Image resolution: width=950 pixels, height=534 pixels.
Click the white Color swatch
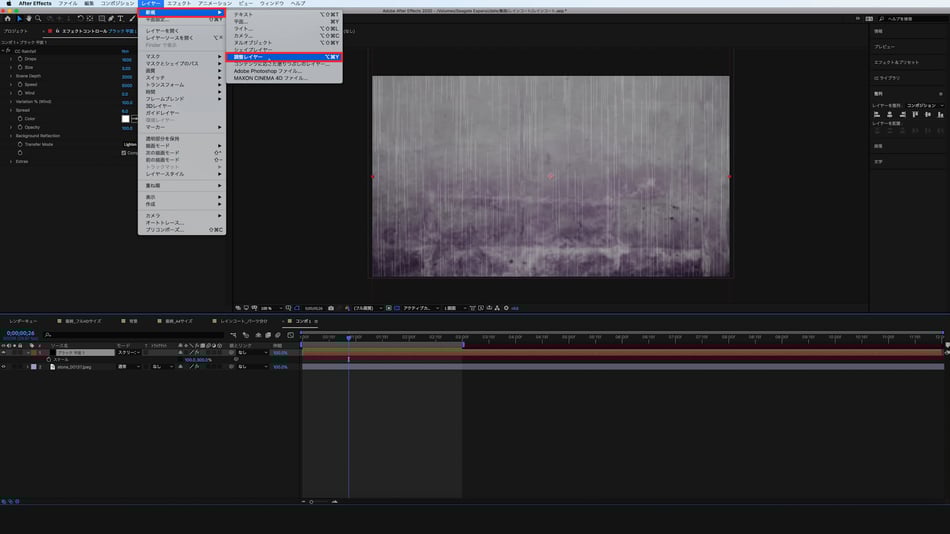pos(126,119)
